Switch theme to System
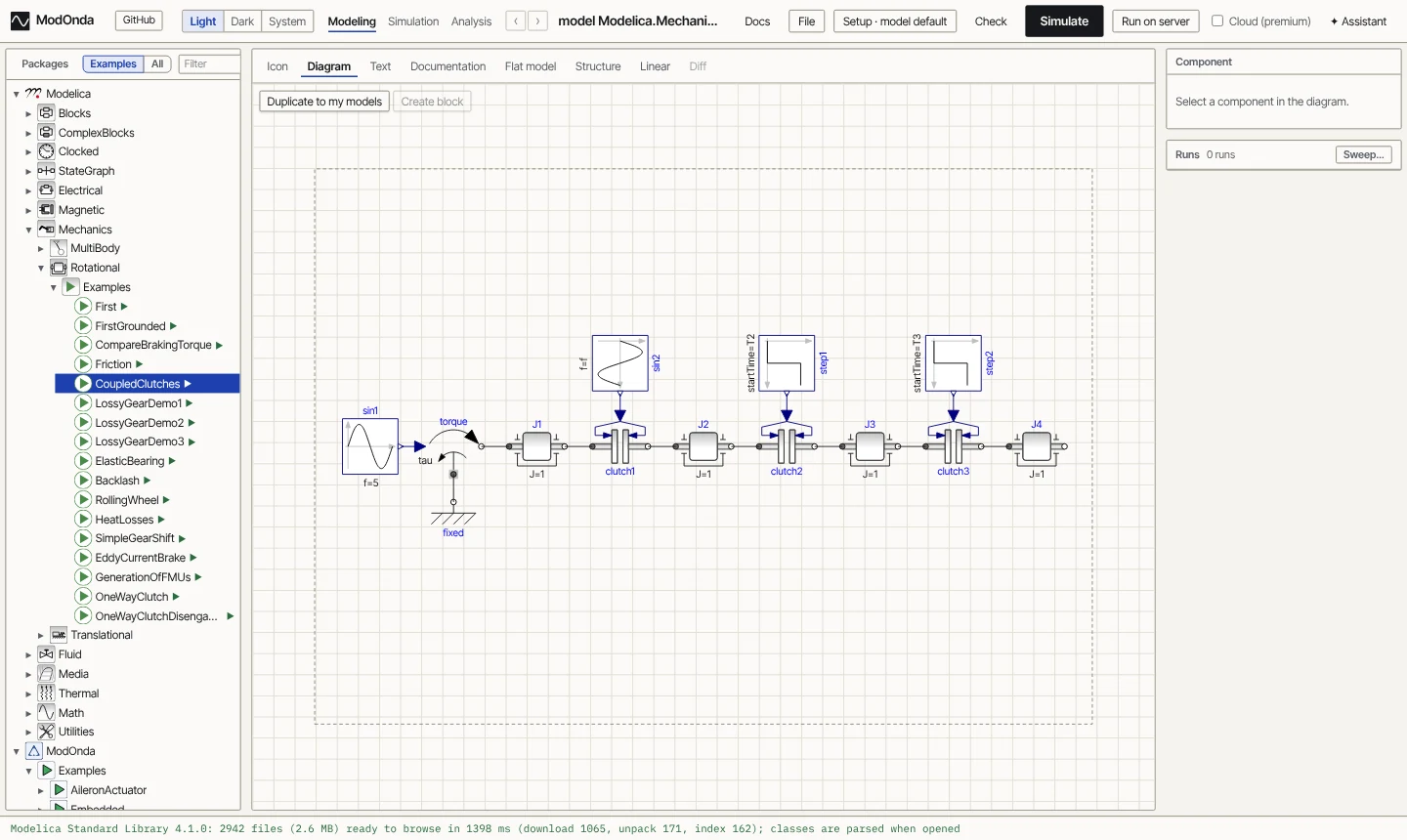1407x840 pixels. 287,21
